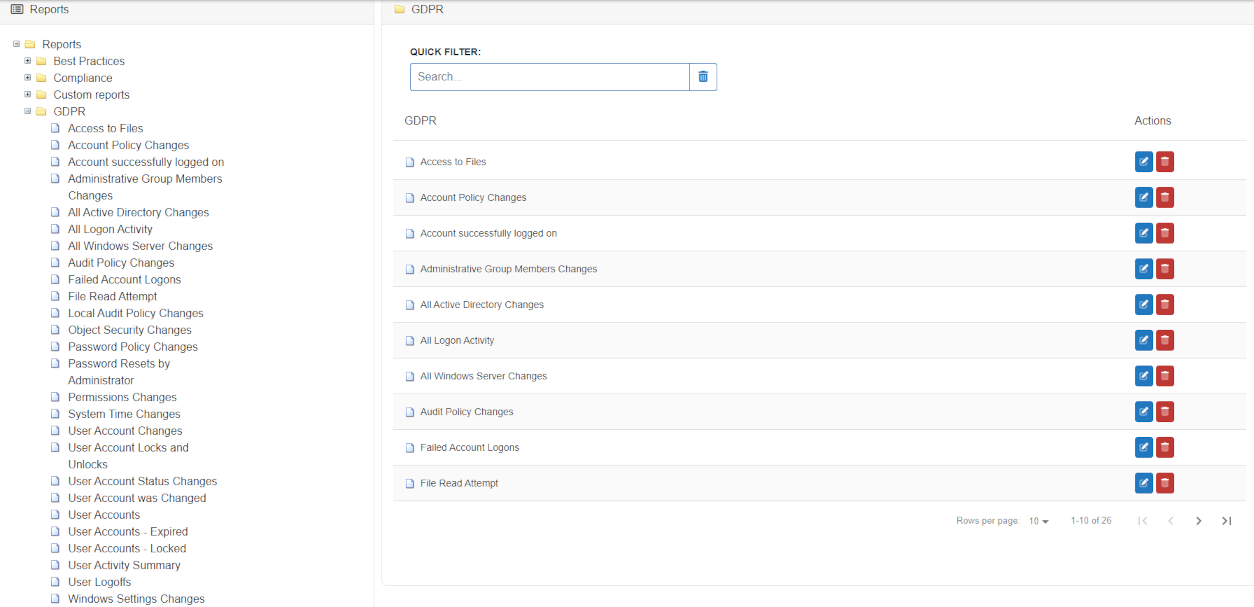Collapse the root Reports tree node
The image size is (1254, 607).
[x=17, y=44]
